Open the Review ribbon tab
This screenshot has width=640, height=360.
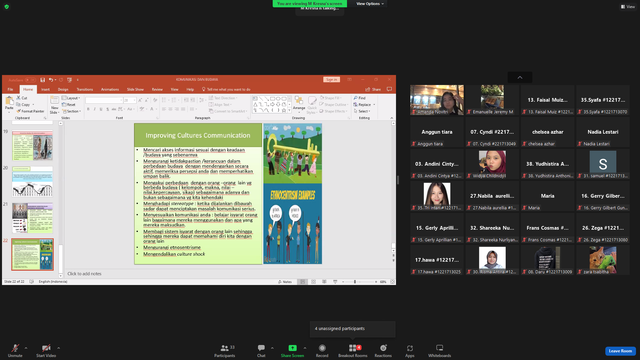(x=157, y=89)
